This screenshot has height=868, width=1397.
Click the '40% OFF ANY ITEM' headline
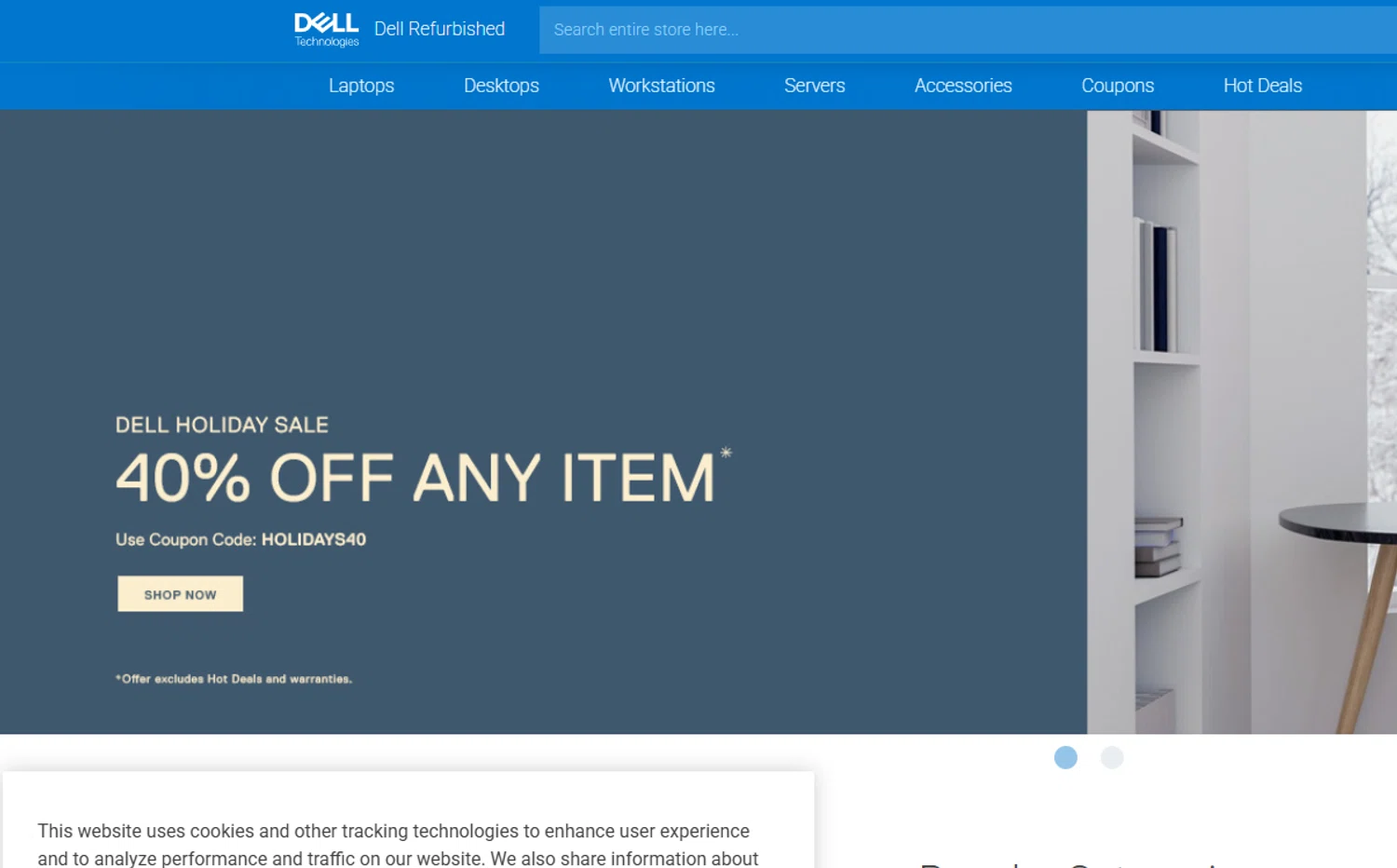coord(414,479)
